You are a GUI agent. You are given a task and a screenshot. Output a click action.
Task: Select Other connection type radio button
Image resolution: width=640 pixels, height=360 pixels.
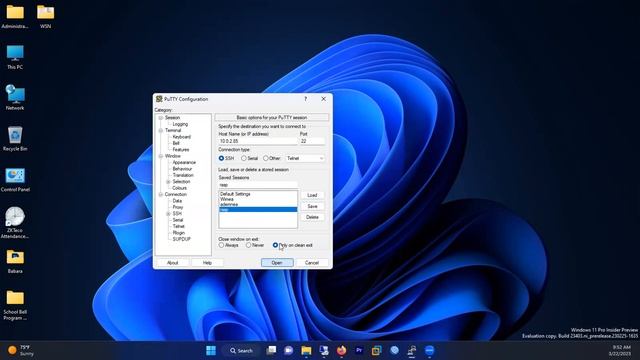pyautogui.click(x=266, y=158)
